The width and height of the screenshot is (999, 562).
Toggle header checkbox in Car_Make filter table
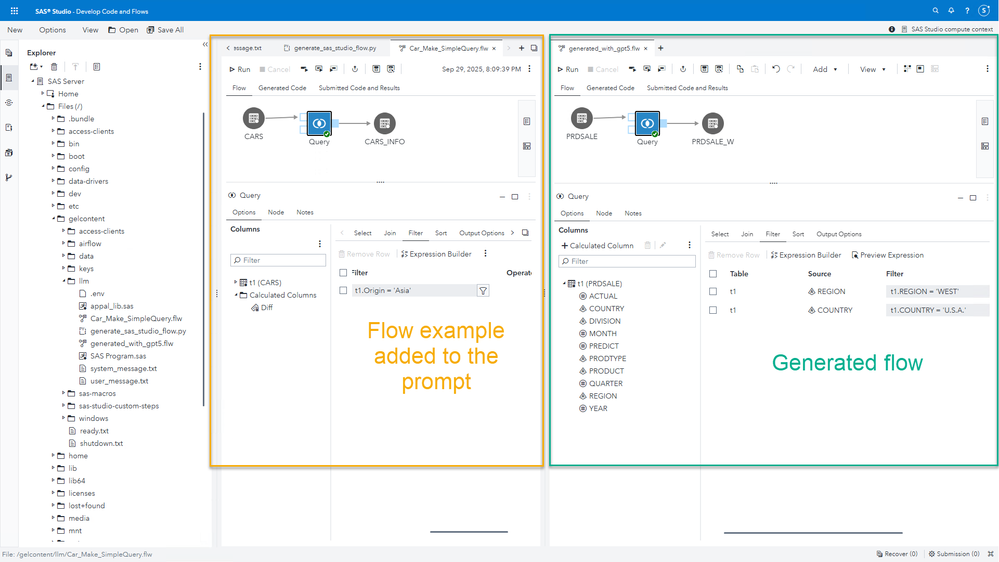[x=343, y=273]
